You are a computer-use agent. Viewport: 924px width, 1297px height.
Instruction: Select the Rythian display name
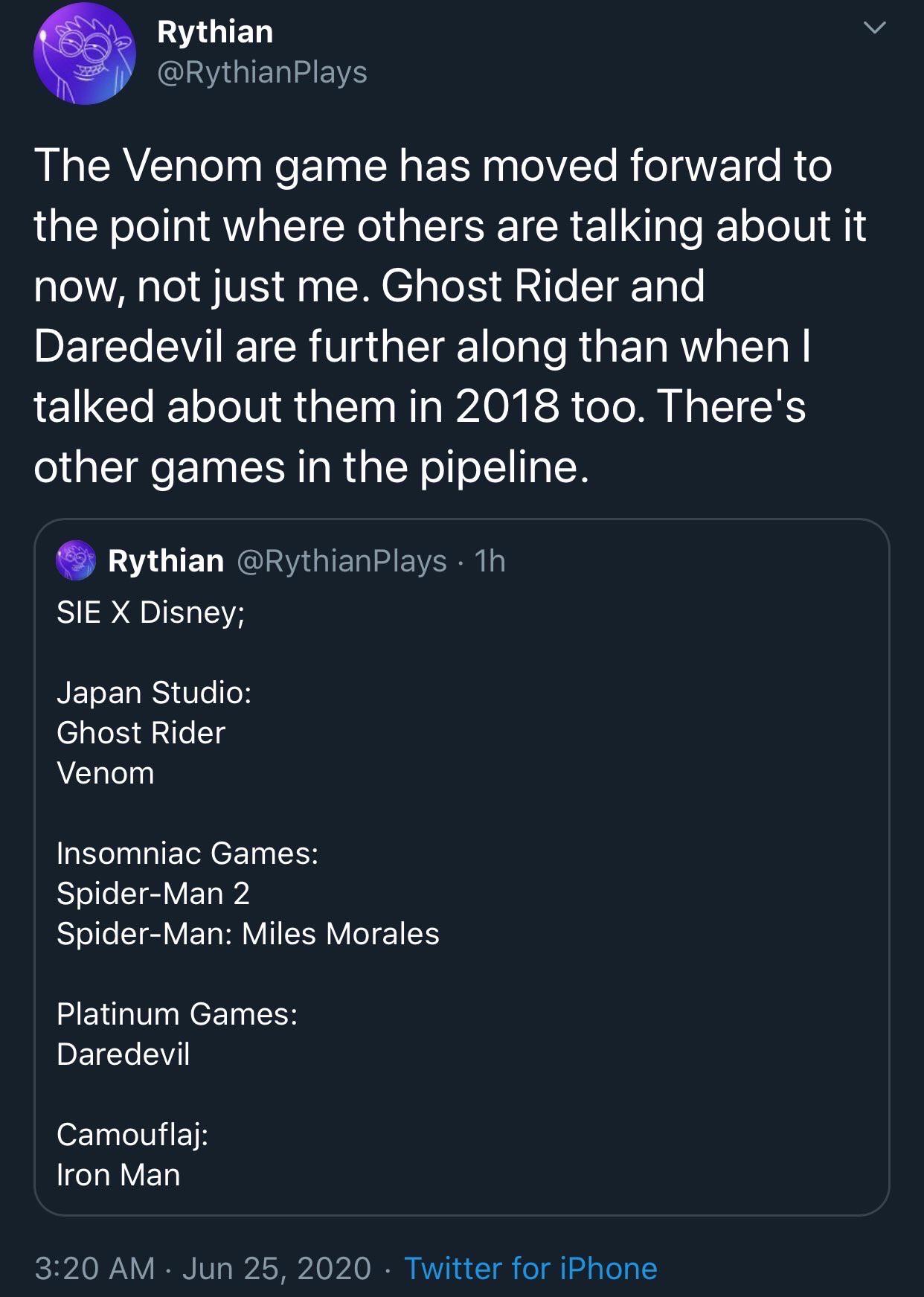214,32
